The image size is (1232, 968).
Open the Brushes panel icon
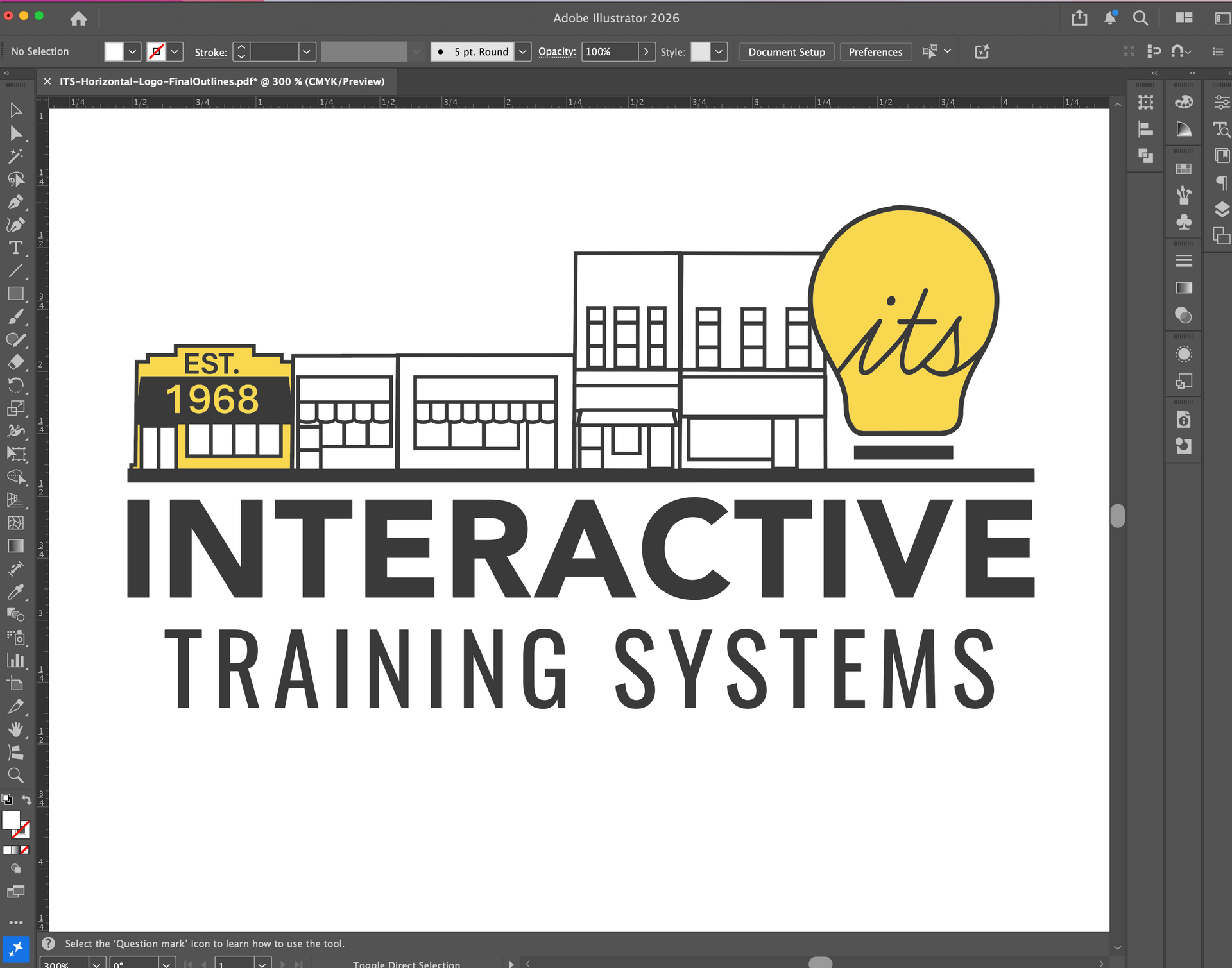click(1184, 195)
